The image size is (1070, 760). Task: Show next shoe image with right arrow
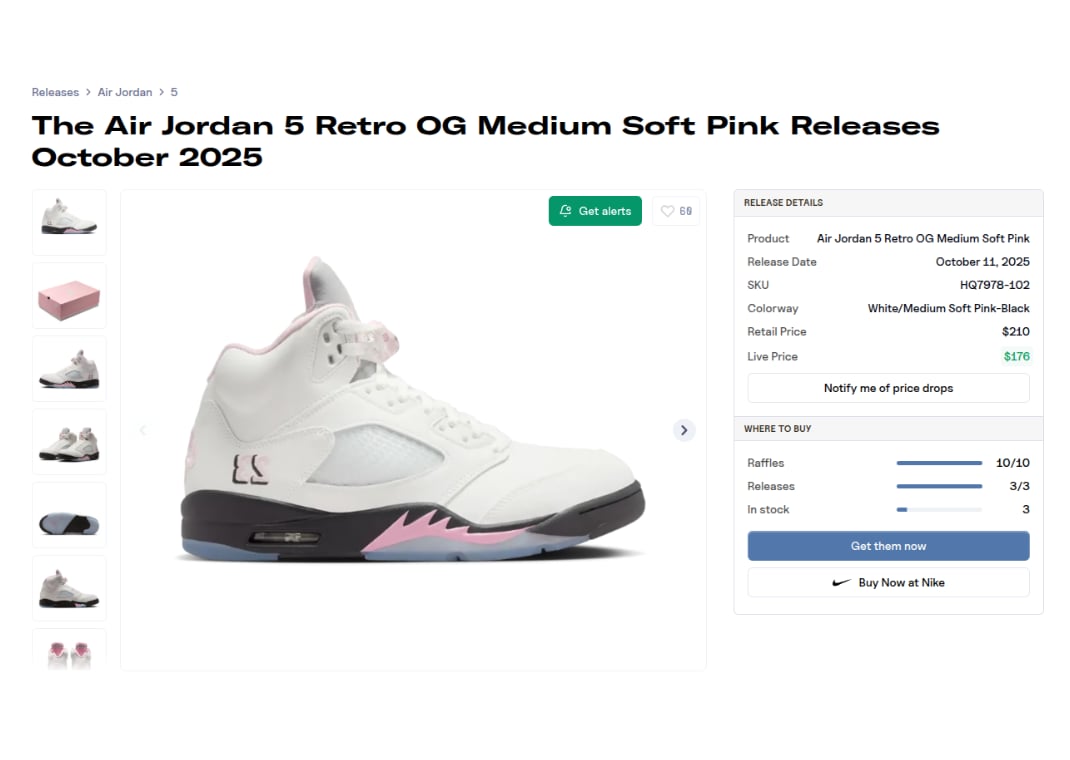[684, 430]
